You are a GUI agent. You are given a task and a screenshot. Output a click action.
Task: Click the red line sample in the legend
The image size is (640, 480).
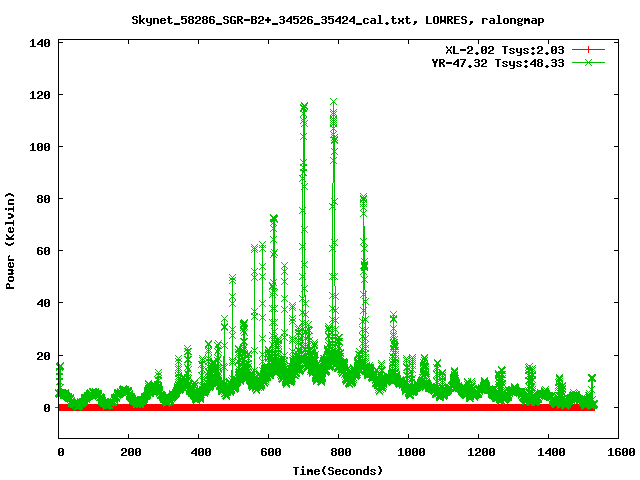coord(588,50)
